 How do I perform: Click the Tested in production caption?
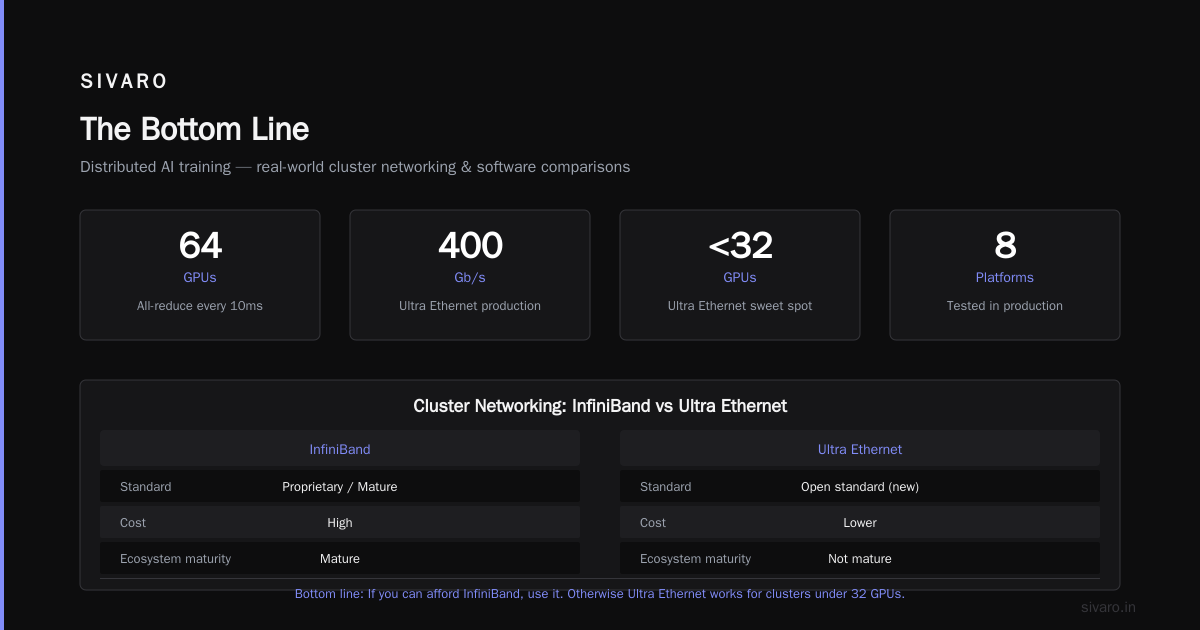click(1005, 306)
